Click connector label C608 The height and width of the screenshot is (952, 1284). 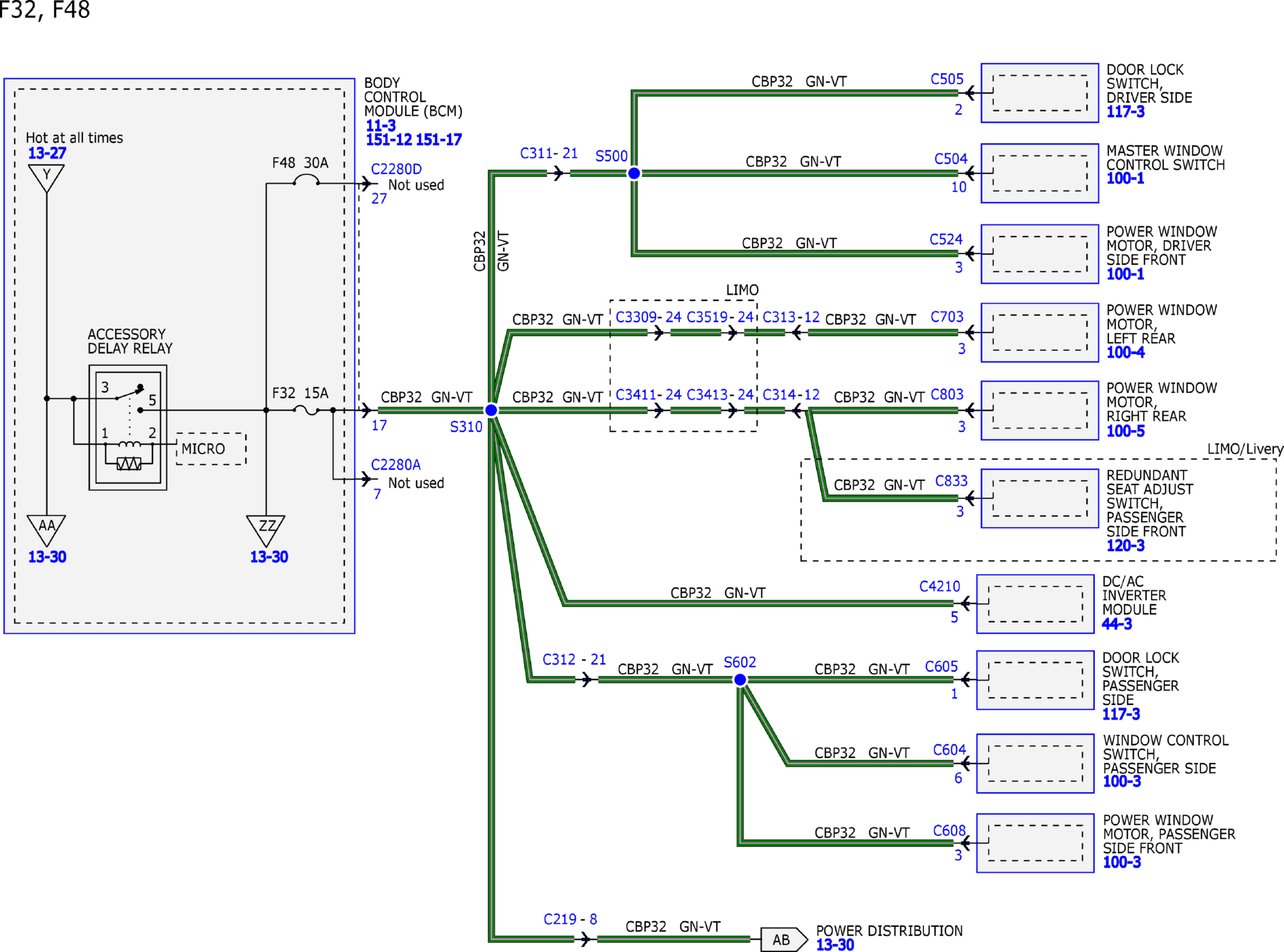click(949, 831)
